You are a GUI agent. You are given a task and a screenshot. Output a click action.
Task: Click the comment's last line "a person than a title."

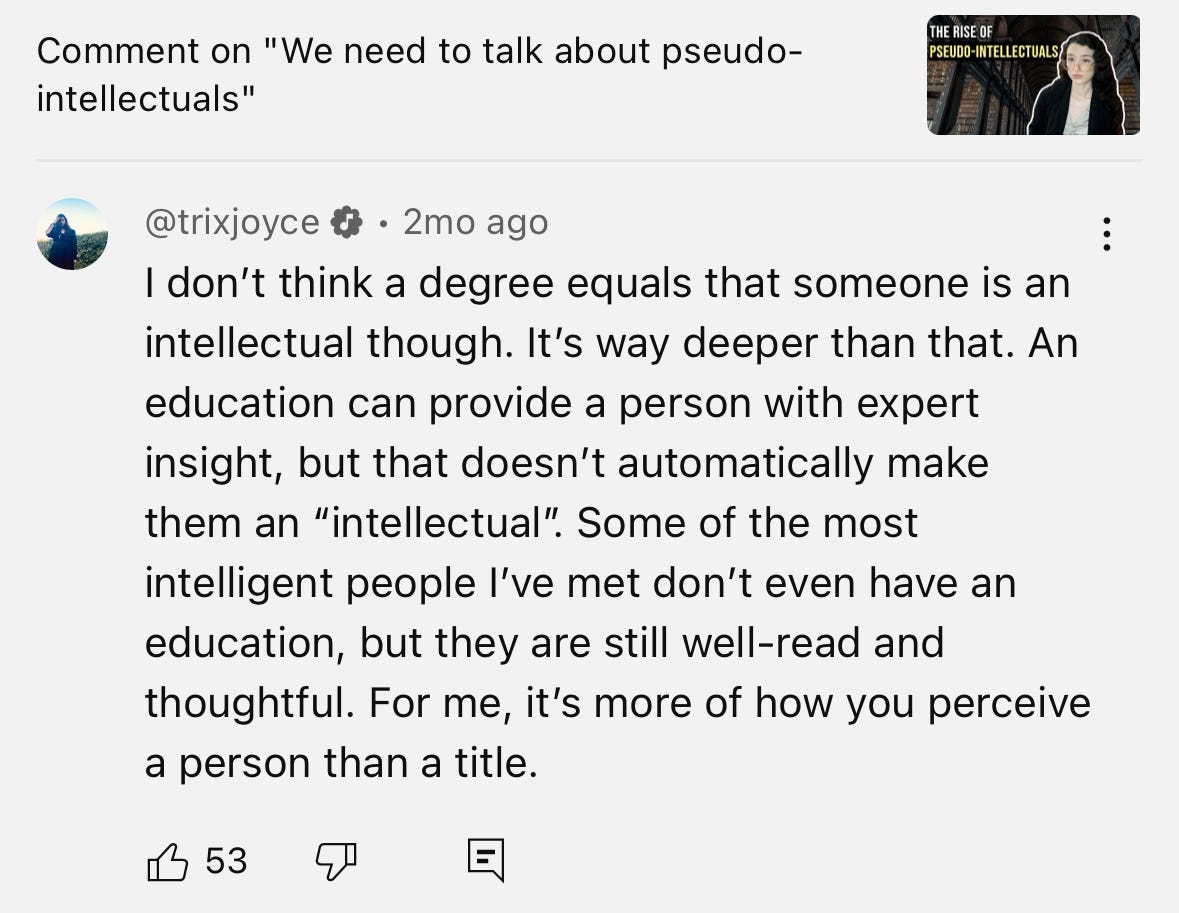click(341, 763)
